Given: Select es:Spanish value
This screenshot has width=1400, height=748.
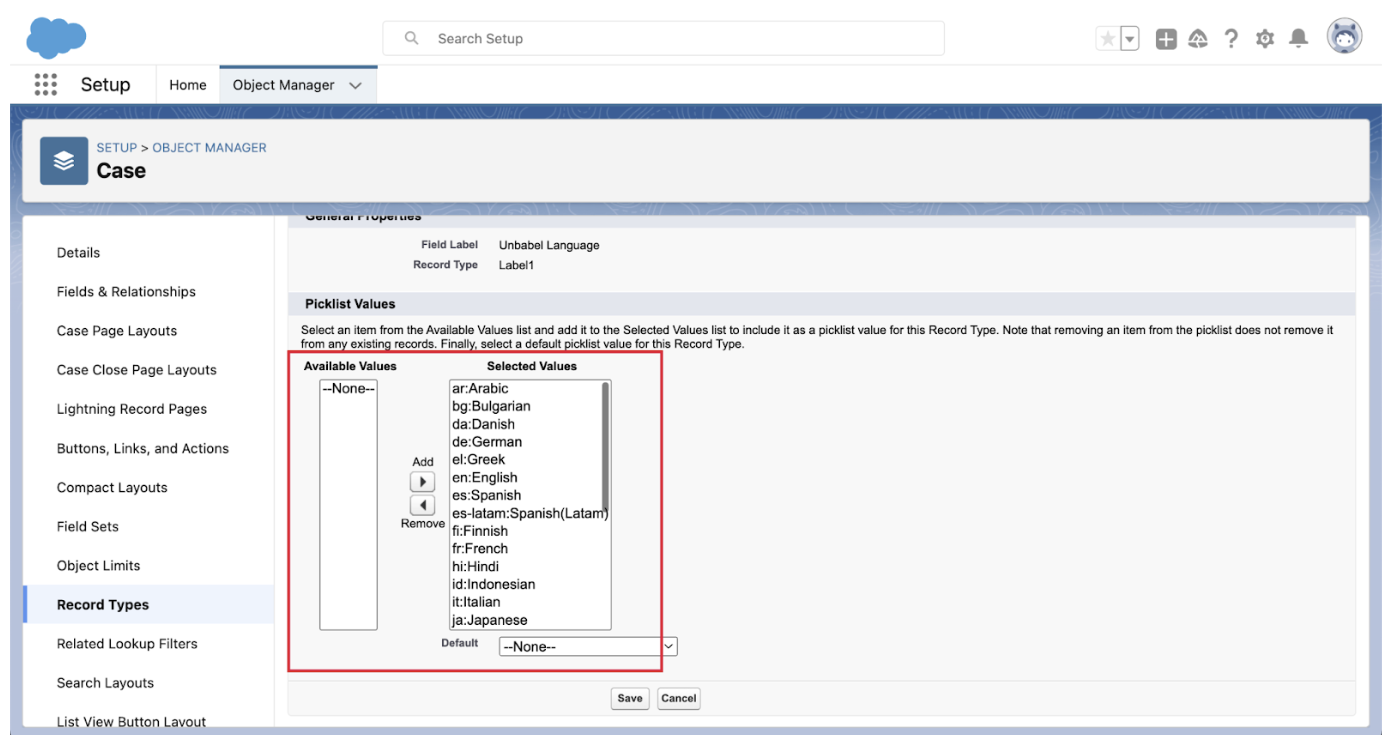Looking at the screenshot, I should point(486,496).
